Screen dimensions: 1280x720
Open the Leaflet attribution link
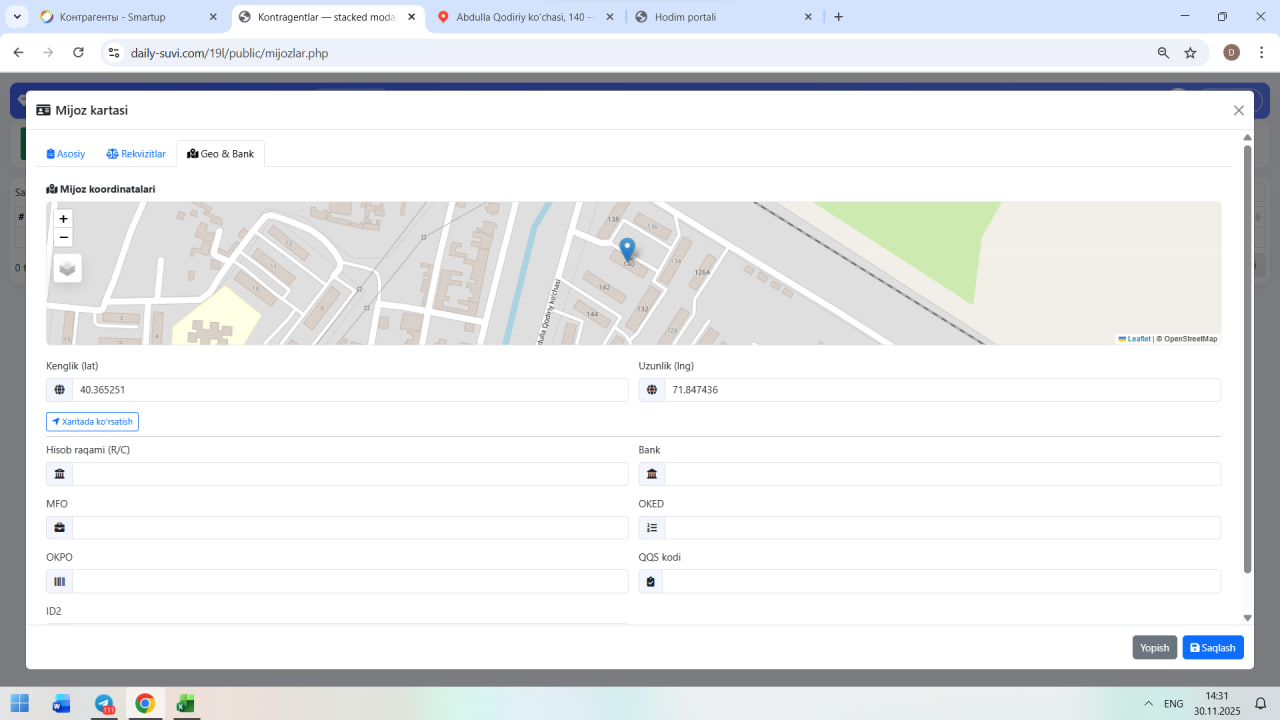[x=1138, y=339]
